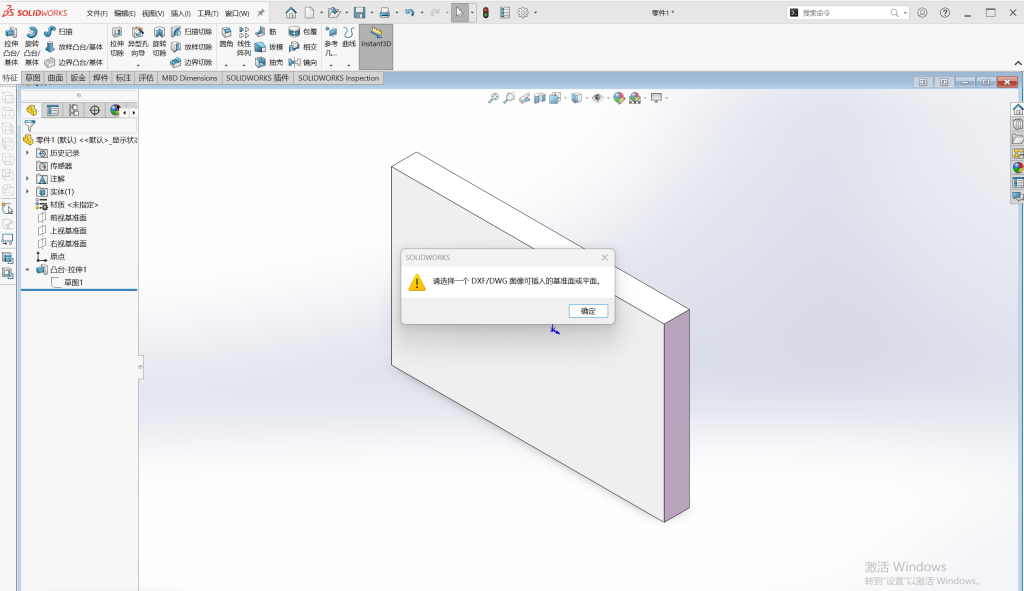This screenshot has width=1024, height=591.
Task: Select the 边界凸台/基体 boundary boss tool
Action: click(74, 63)
